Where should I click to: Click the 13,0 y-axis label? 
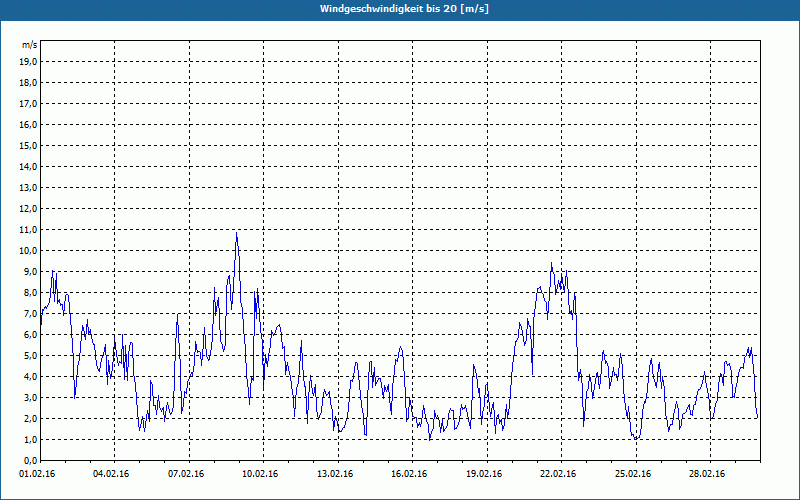(x=29, y=187)
